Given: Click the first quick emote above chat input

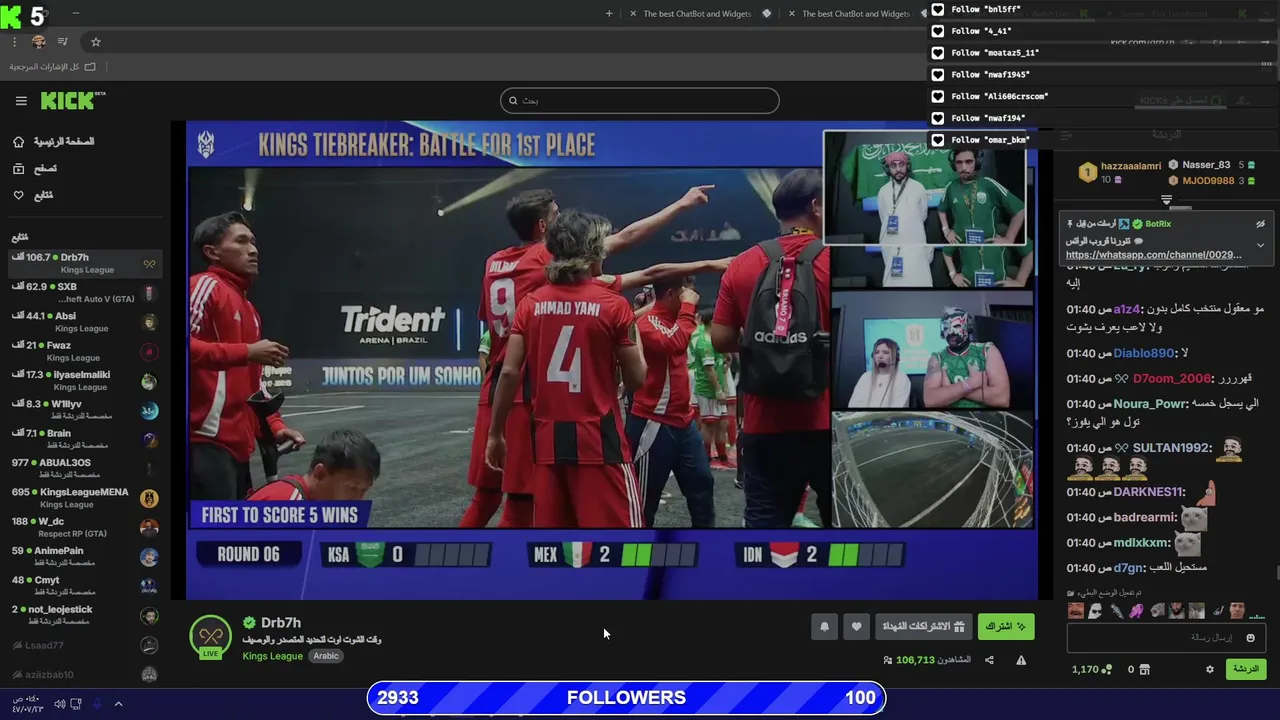Looking at the screenshot, I should [1076, 610].
